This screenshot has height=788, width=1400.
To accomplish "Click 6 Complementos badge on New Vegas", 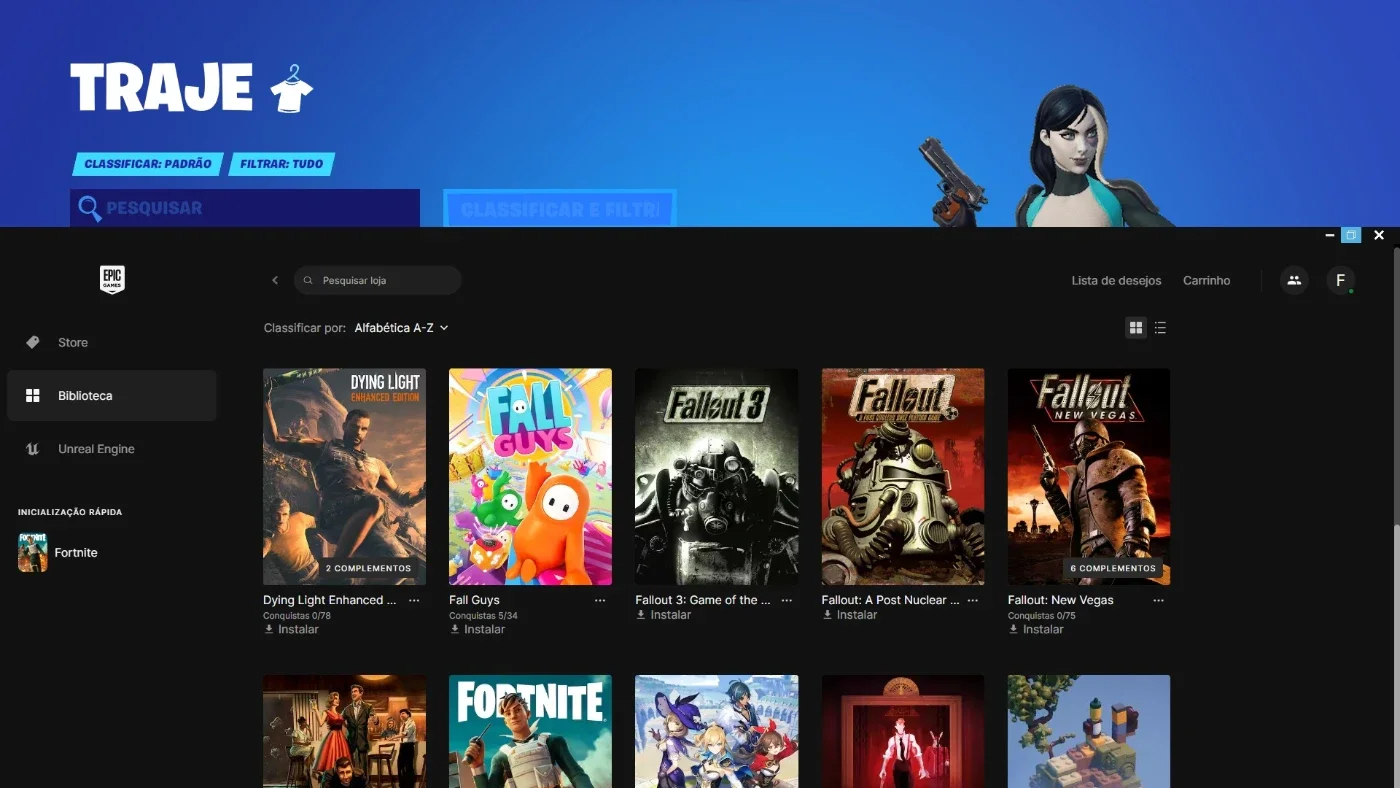I will pos(1113,568).
